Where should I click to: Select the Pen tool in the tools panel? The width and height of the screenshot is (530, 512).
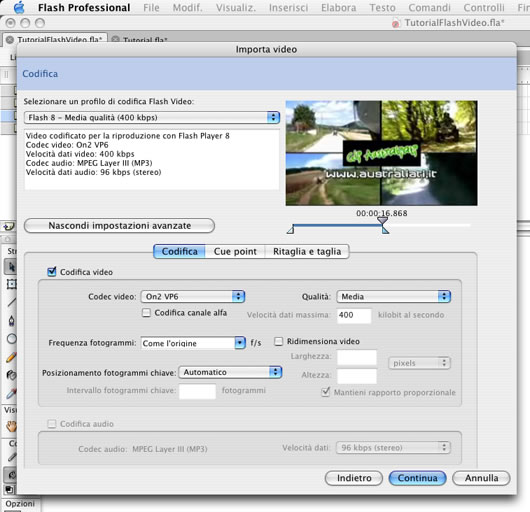point(11,320)
